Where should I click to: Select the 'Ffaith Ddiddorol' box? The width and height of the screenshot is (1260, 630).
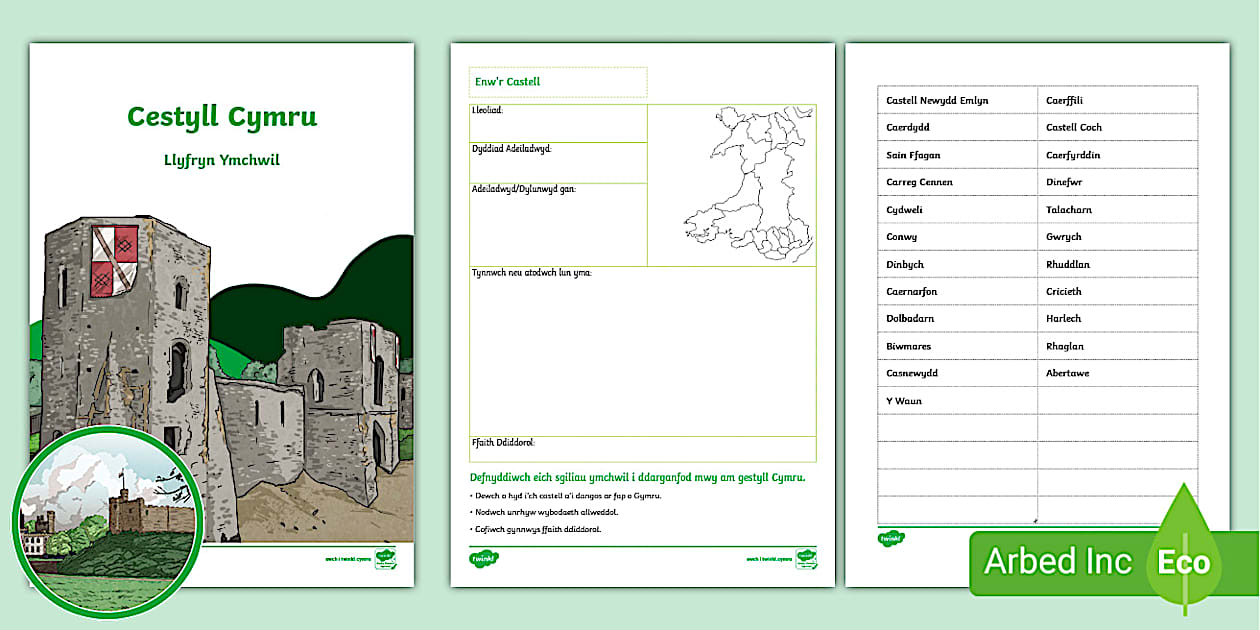[640, 447]
